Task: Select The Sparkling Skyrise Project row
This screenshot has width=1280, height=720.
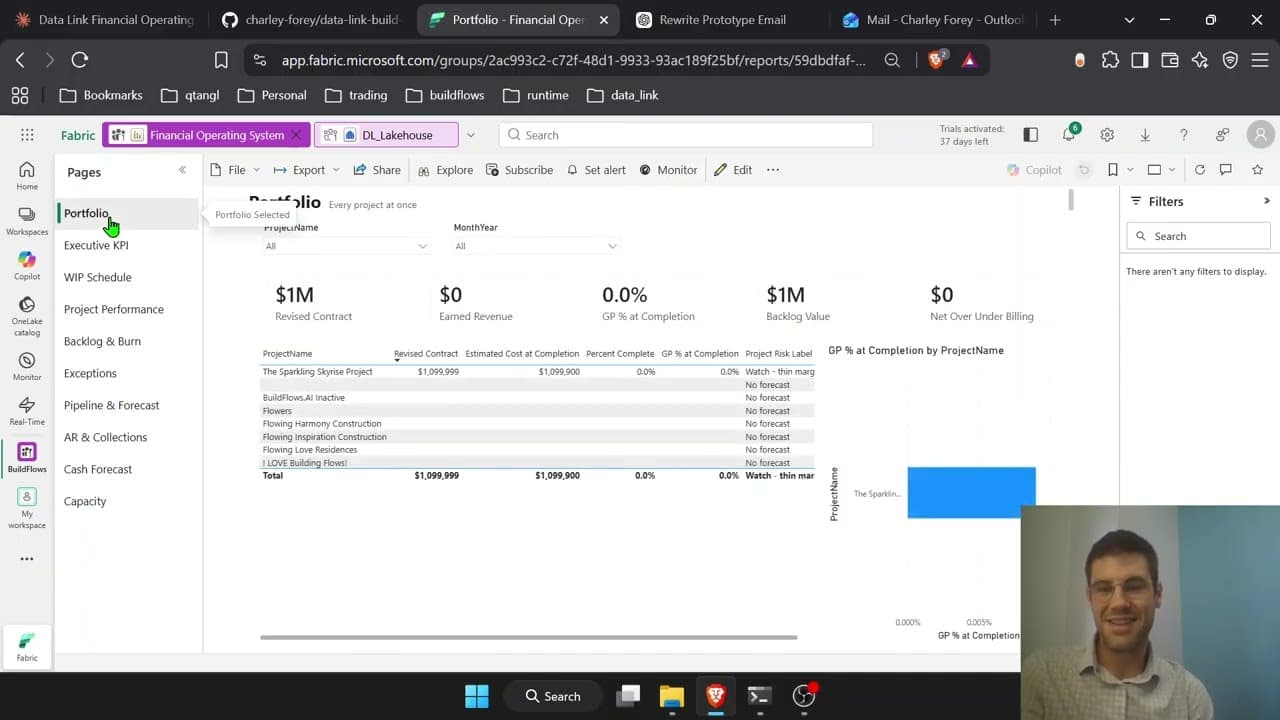Action: 538,371
